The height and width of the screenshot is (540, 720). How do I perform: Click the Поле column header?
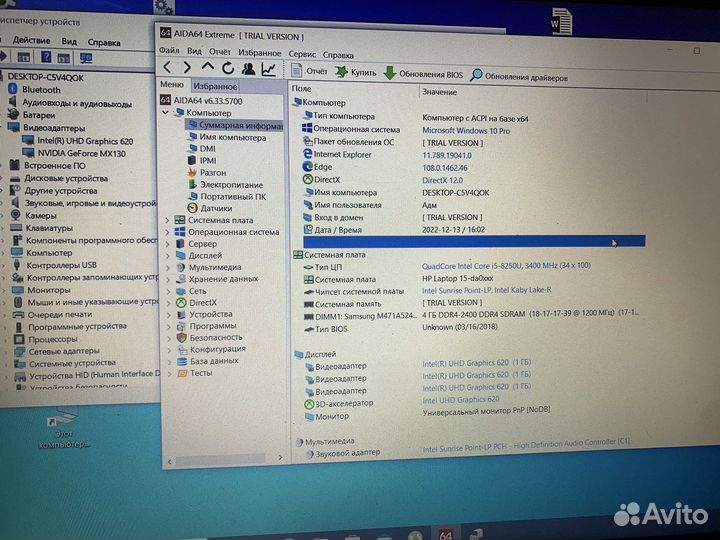(301, 88)
